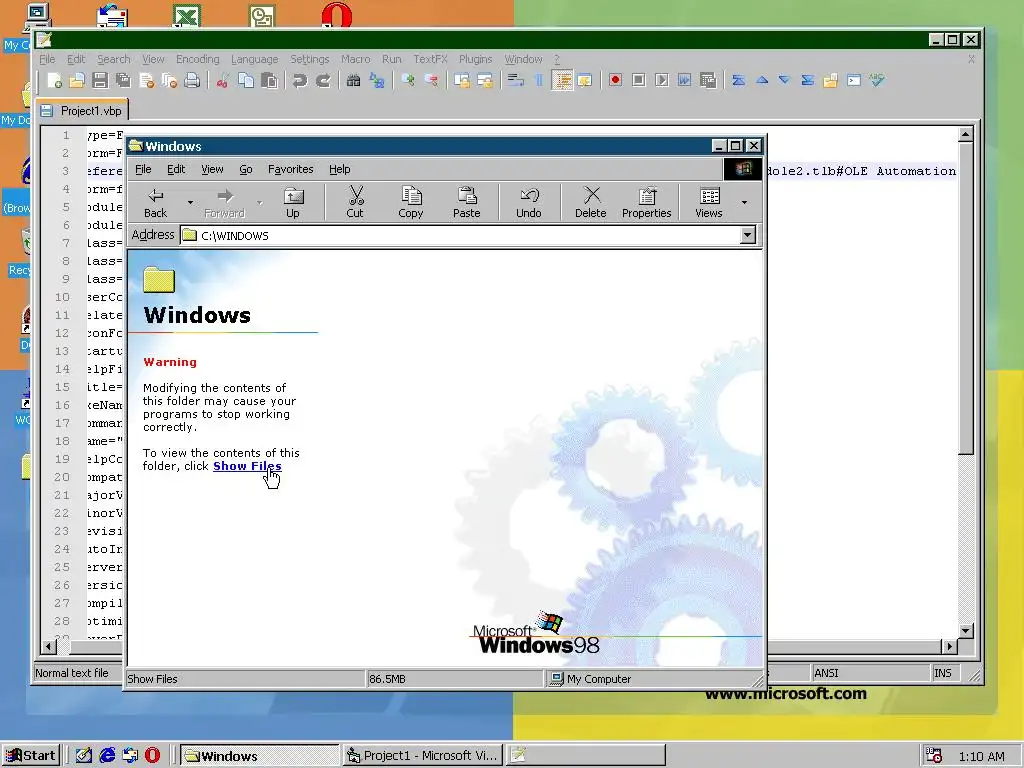Click the Close All icon in Notepad++ toolbar
Image resolution: width=1024 pixels, height=768 pixels.
169,81
